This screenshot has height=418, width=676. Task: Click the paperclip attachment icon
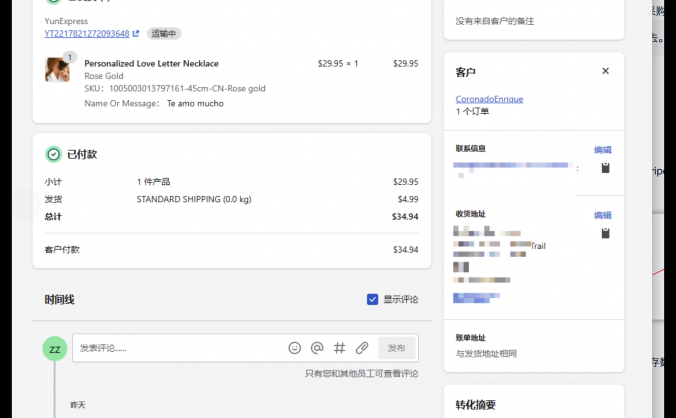[x=362, y=348]
